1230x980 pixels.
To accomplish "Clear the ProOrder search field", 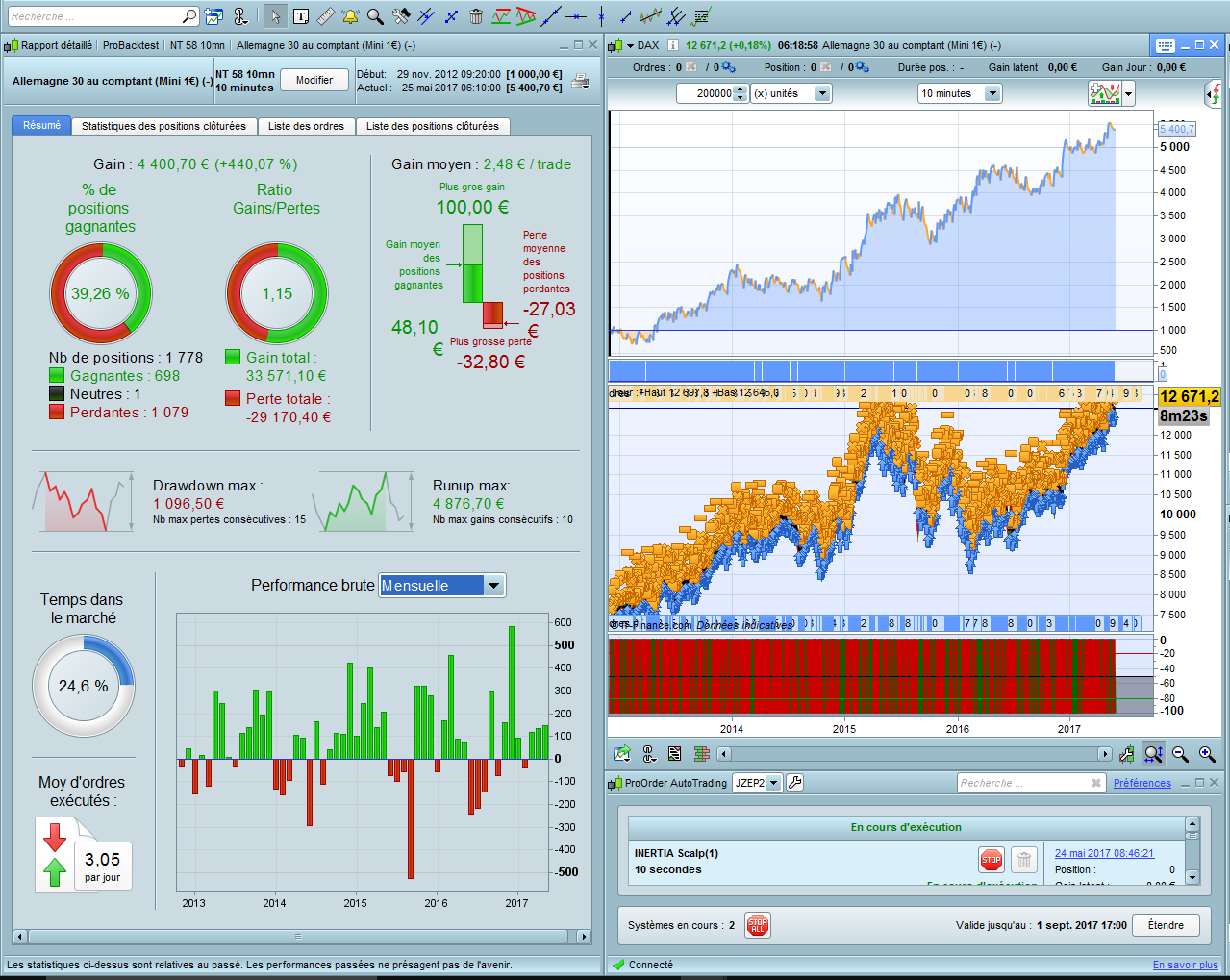I will click(x=1096, y=783).
